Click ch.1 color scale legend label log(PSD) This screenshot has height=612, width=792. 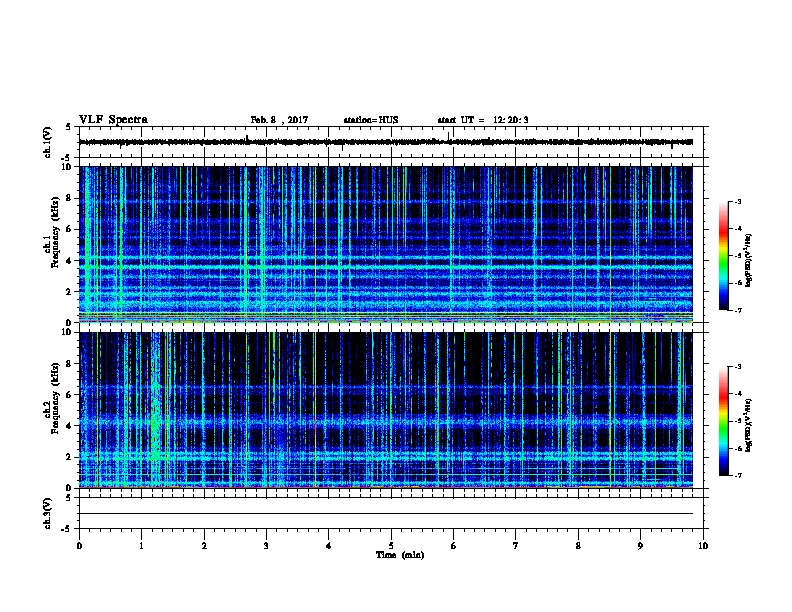click(x=748, y=261)
